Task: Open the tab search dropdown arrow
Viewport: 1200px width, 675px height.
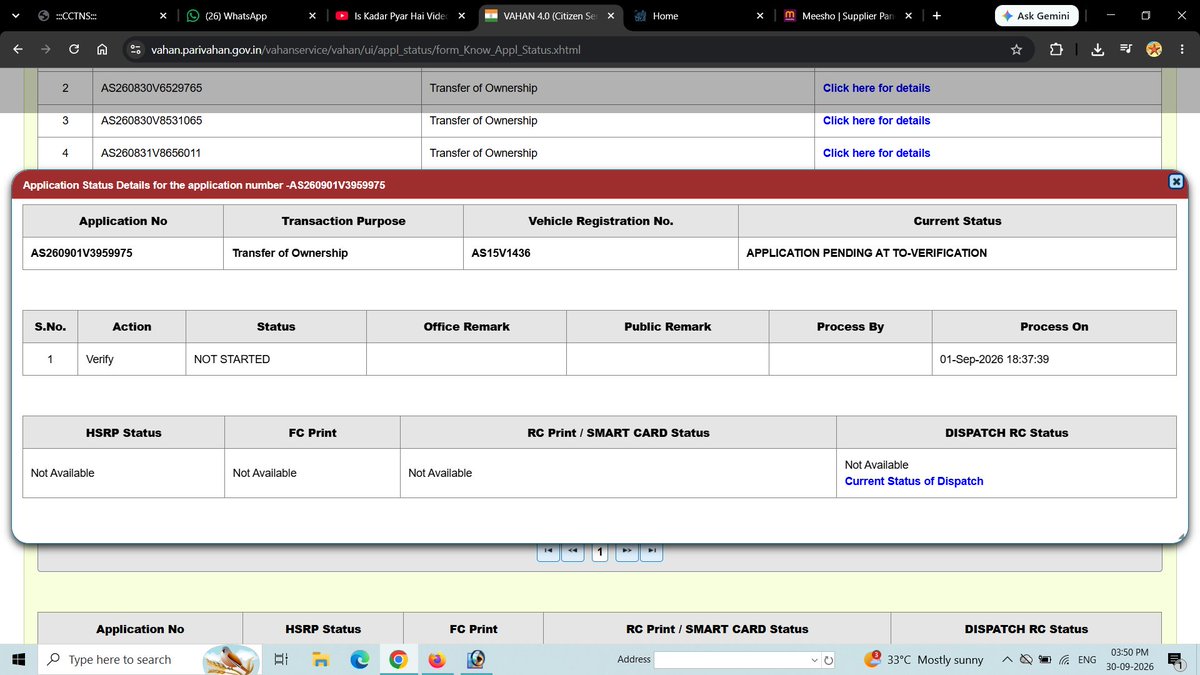Action: pyautogui.click(x=14, y=16)
